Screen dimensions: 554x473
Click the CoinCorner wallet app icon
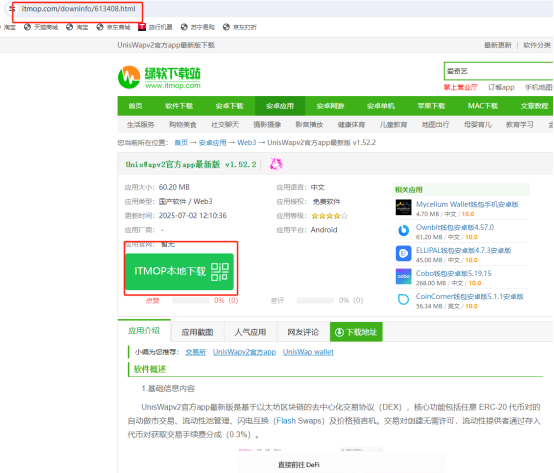click(403, 300)
